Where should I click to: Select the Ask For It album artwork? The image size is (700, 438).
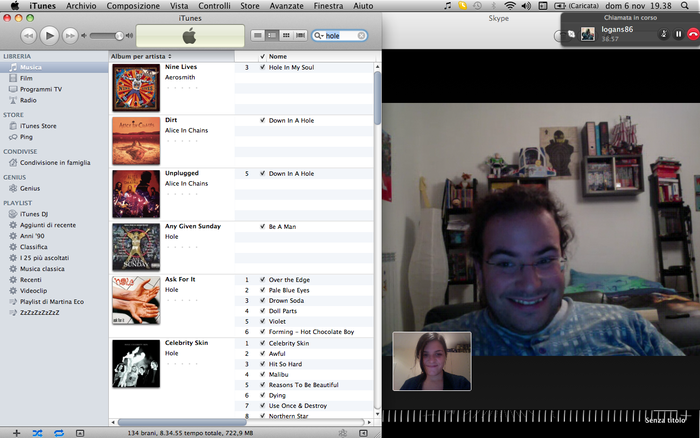click(x=136, y=300)
